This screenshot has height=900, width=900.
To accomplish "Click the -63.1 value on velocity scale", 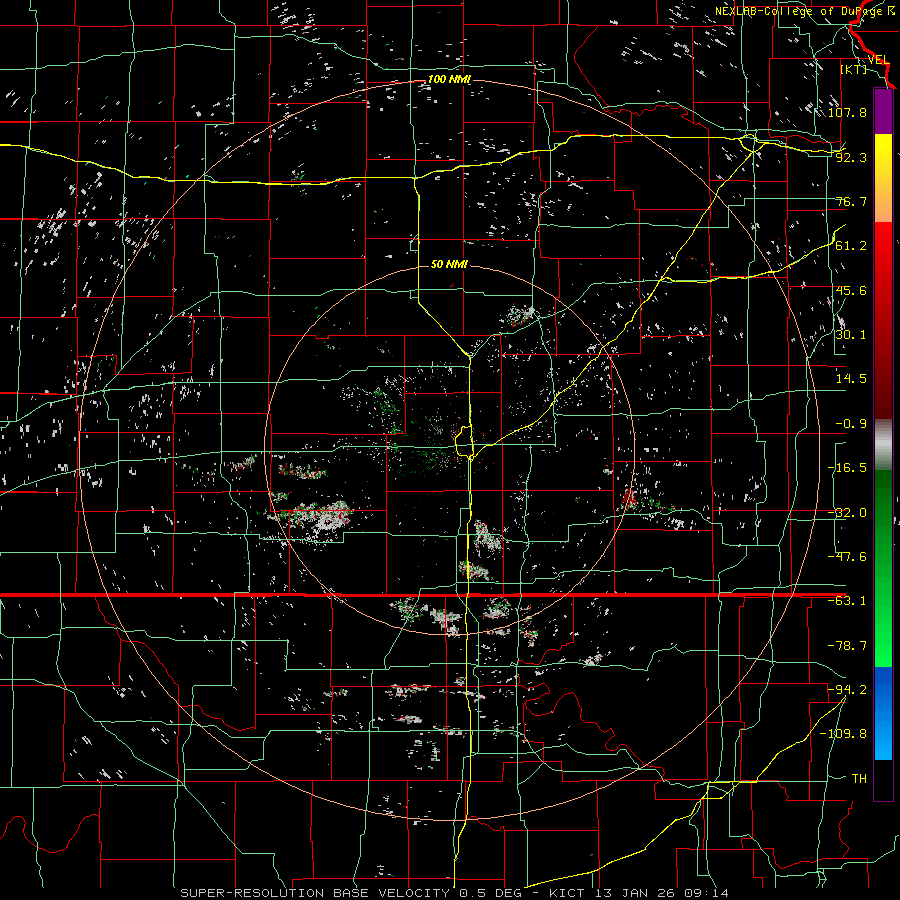I will tap(847, 601).
